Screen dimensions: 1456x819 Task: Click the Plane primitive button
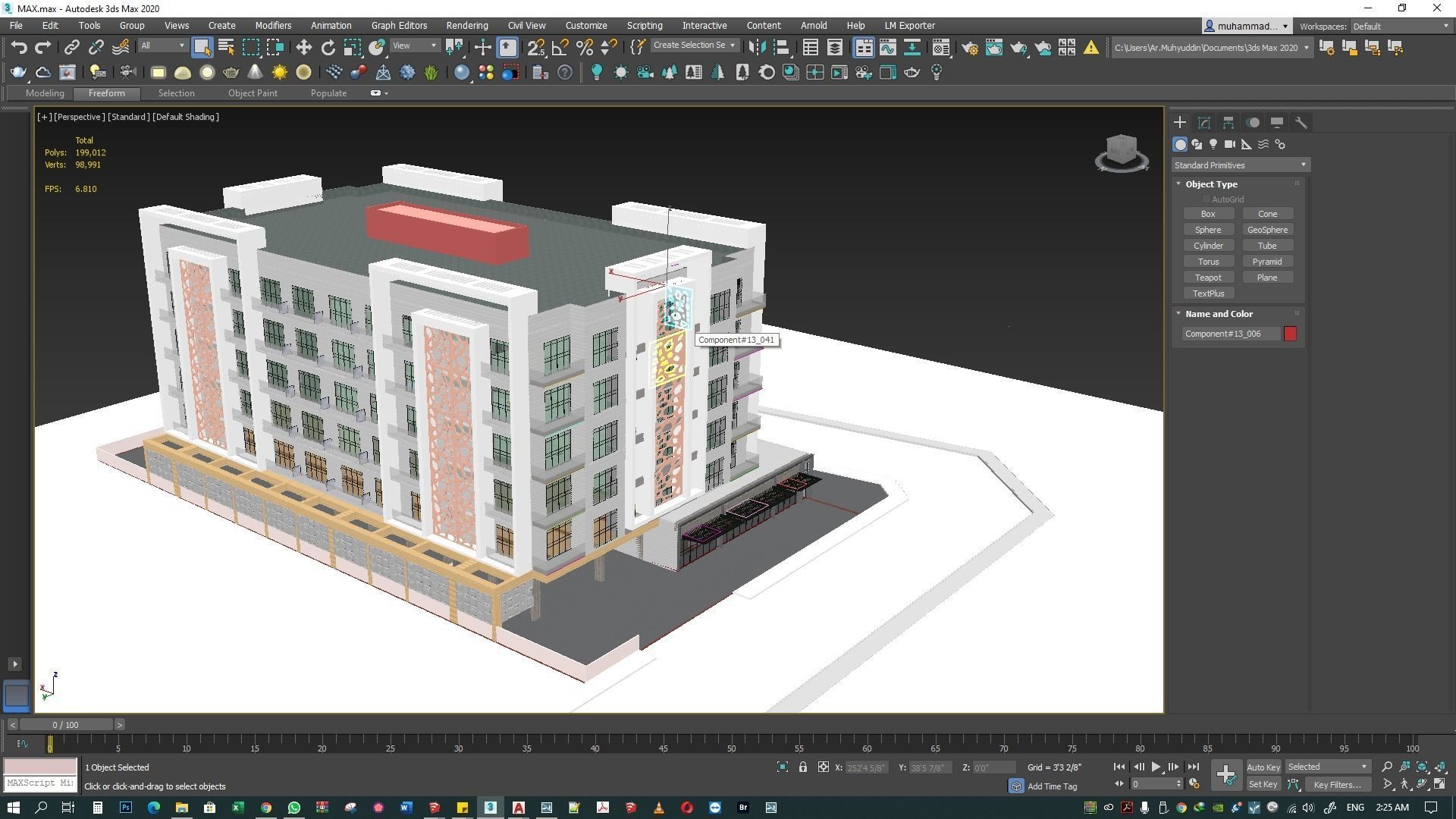pos(1267,278)
